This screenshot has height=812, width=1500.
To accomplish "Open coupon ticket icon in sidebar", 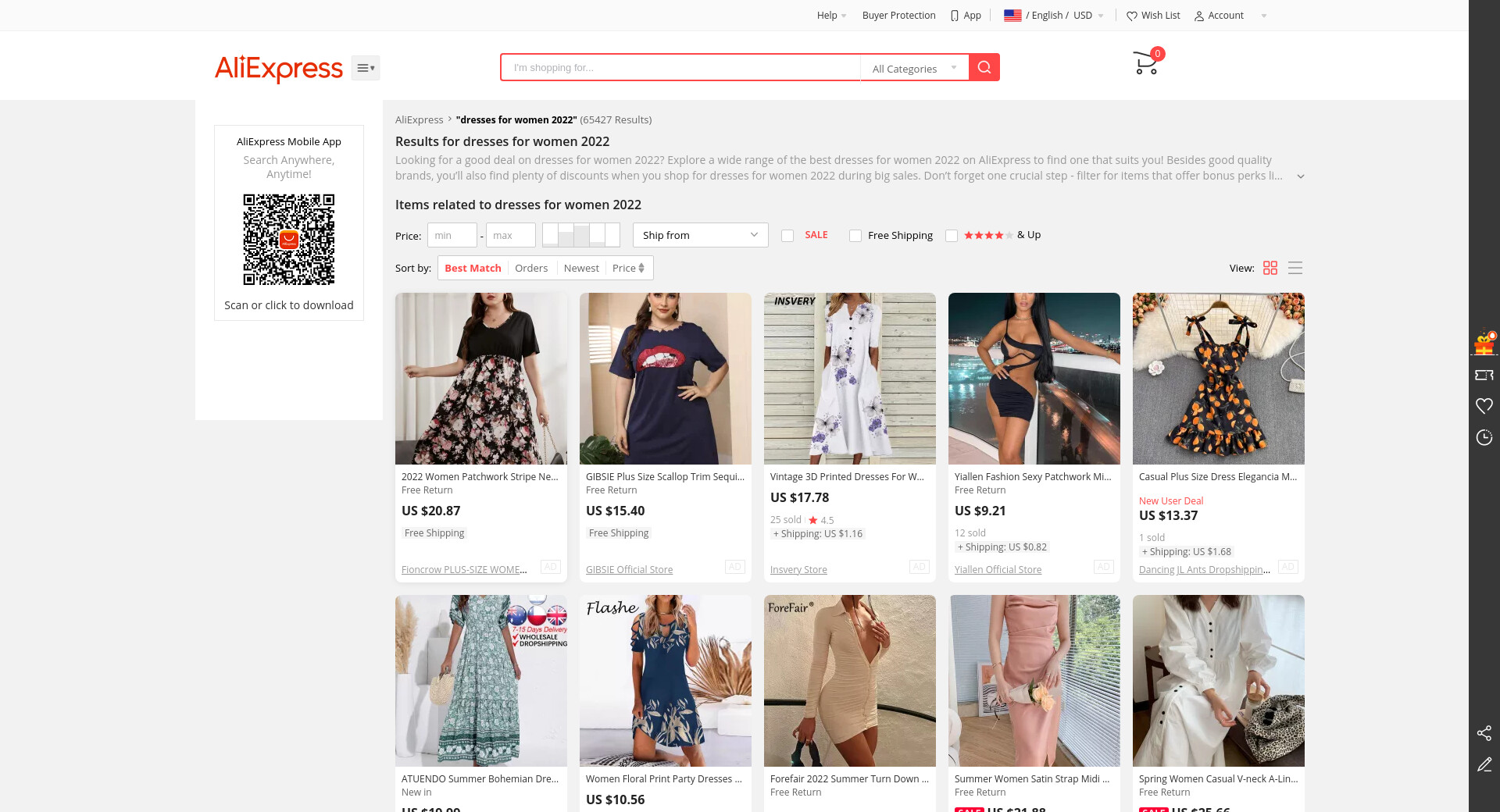I will tap(1484, 376).
